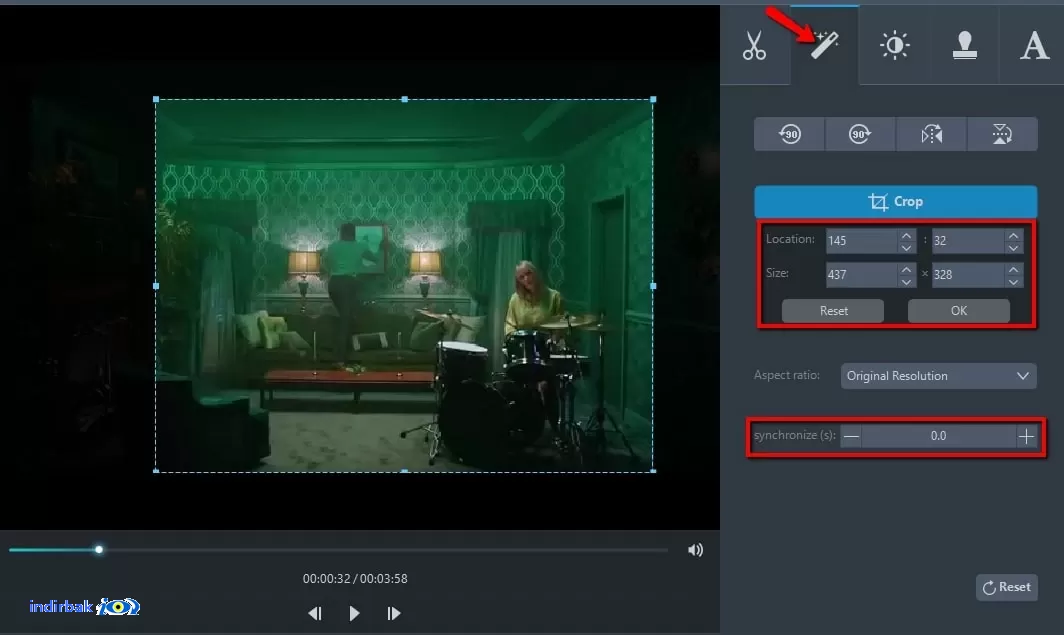Increase synchronize value with plus button

tap(1026, 436)
